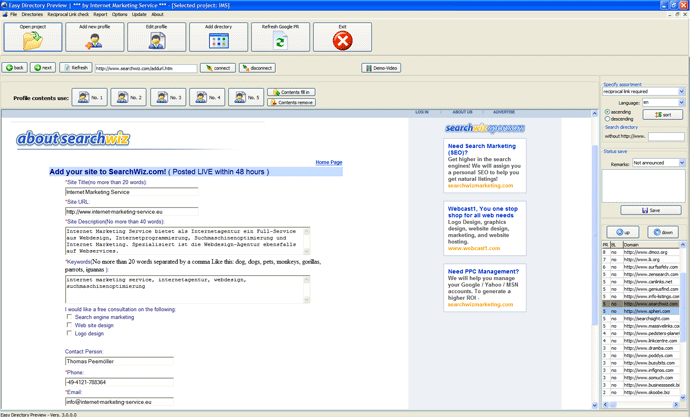
Task: Click the disconnect button
Action: pos(257,68)
